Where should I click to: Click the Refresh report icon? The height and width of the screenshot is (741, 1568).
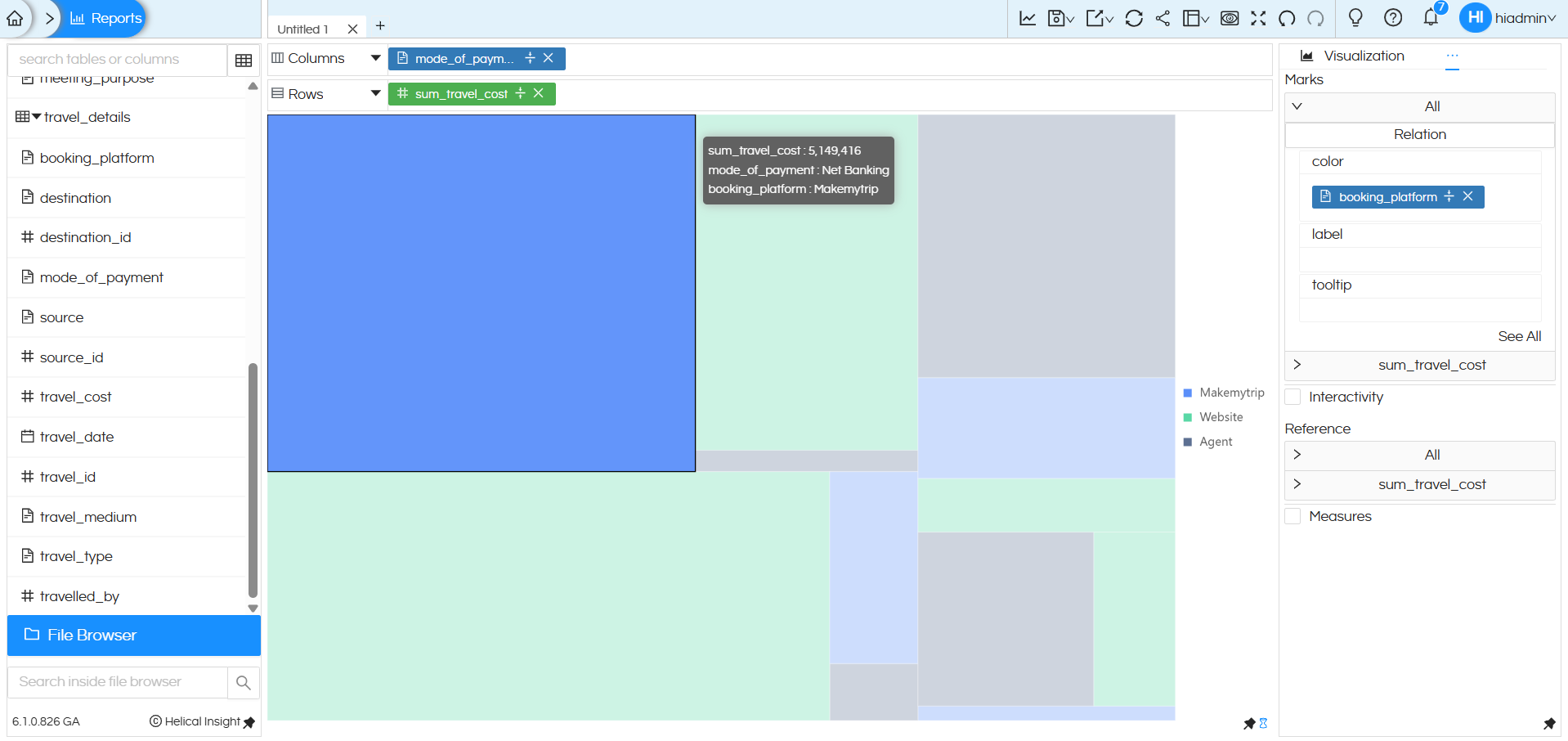(x=1133, y=18)
